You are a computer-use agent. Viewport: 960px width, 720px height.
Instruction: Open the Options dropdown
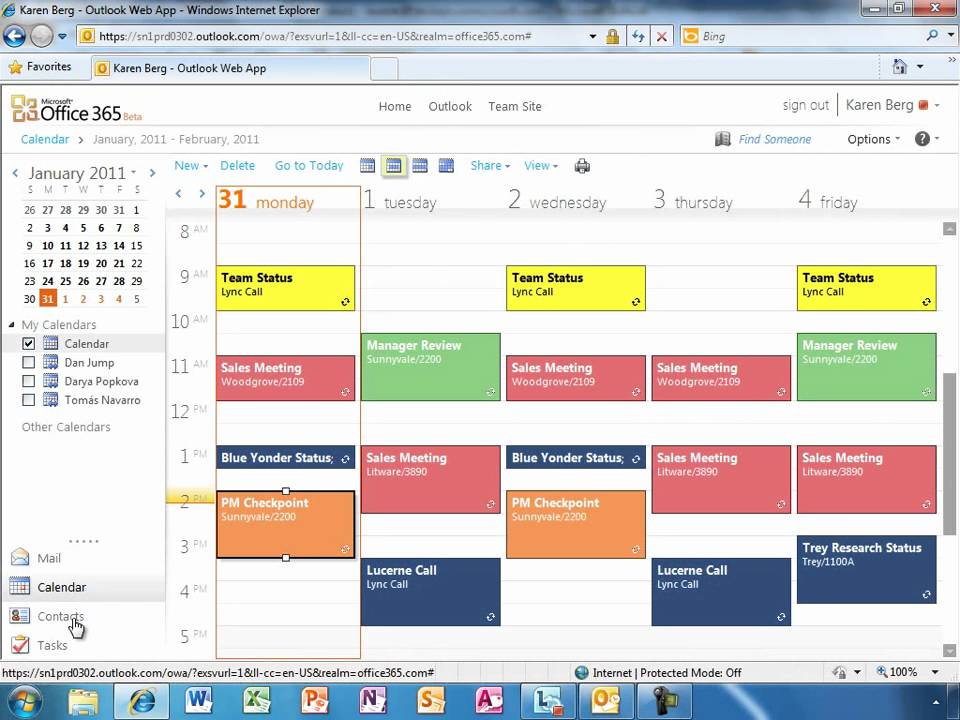click(x=874, y=139)
